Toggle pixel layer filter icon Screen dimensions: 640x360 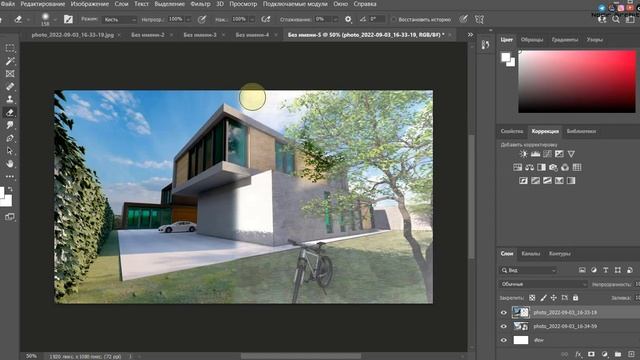(582, 270)
